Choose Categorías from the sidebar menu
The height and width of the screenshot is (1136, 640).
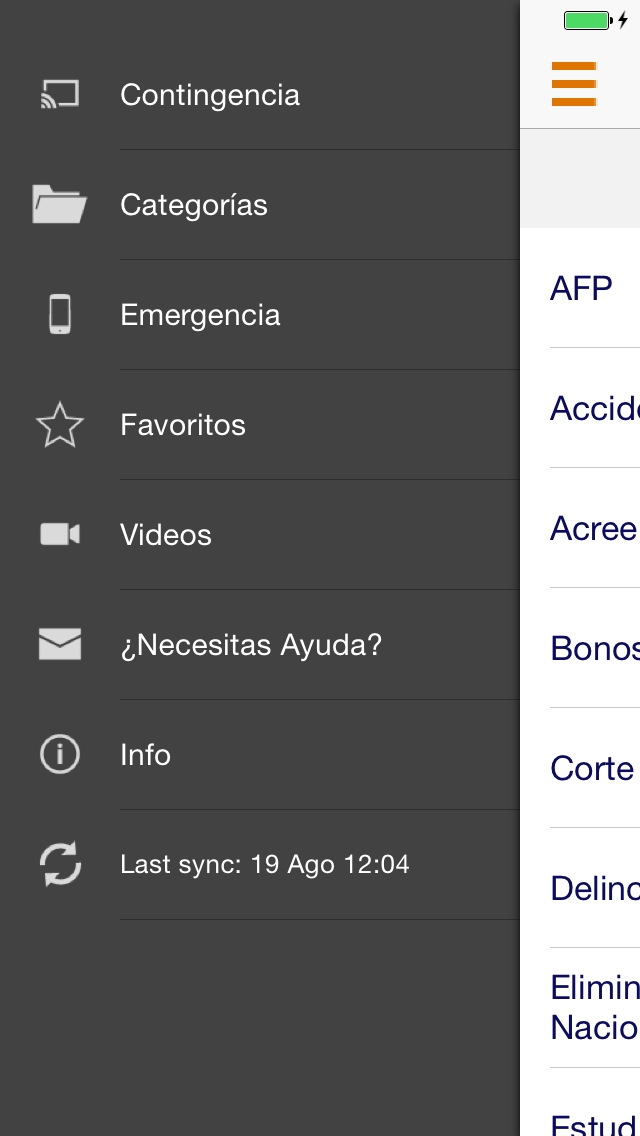(194, 204)
